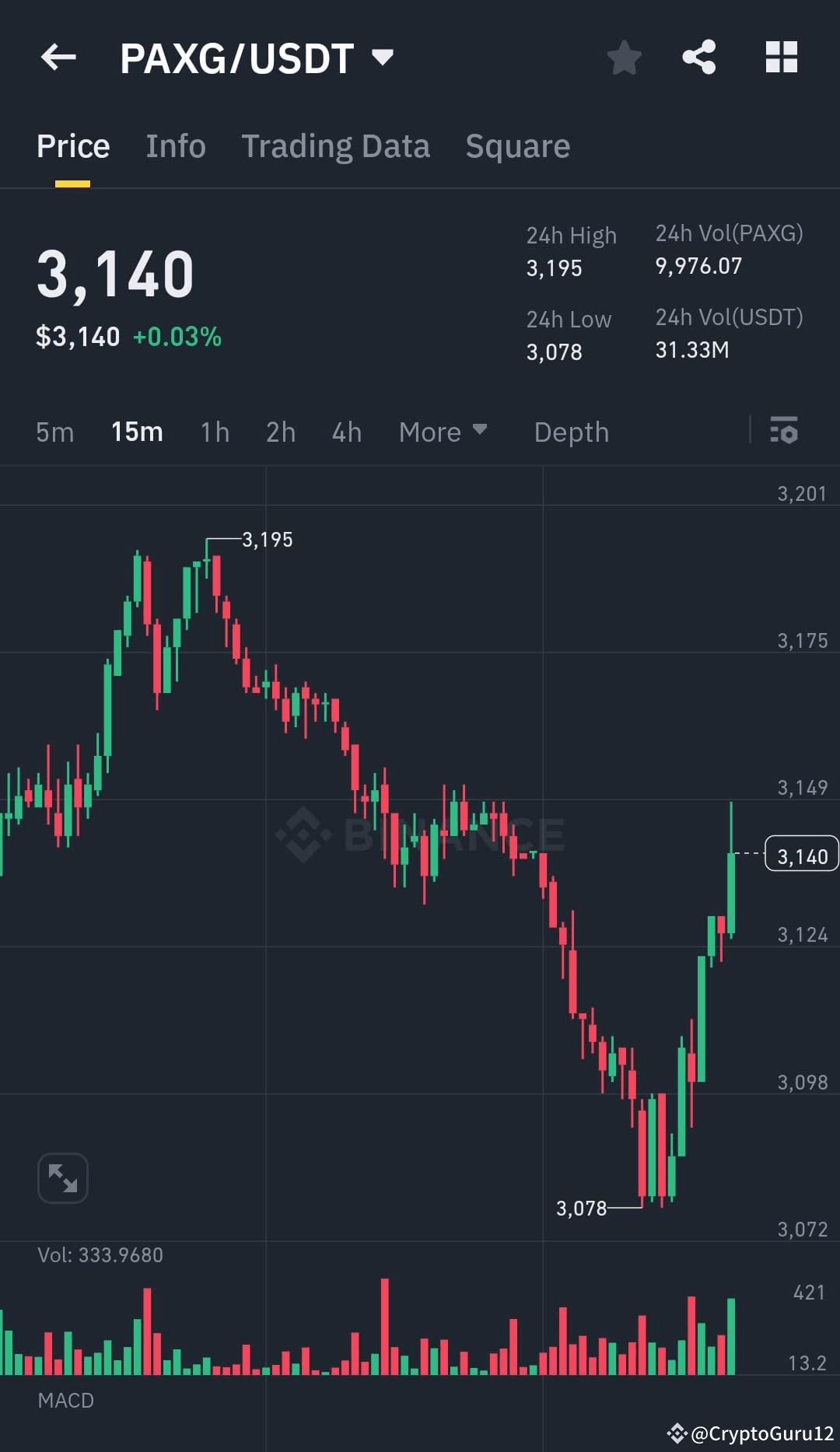Select the 4h candle interval
Screen dimensions: 840x1452
click(x=347, y=432)
